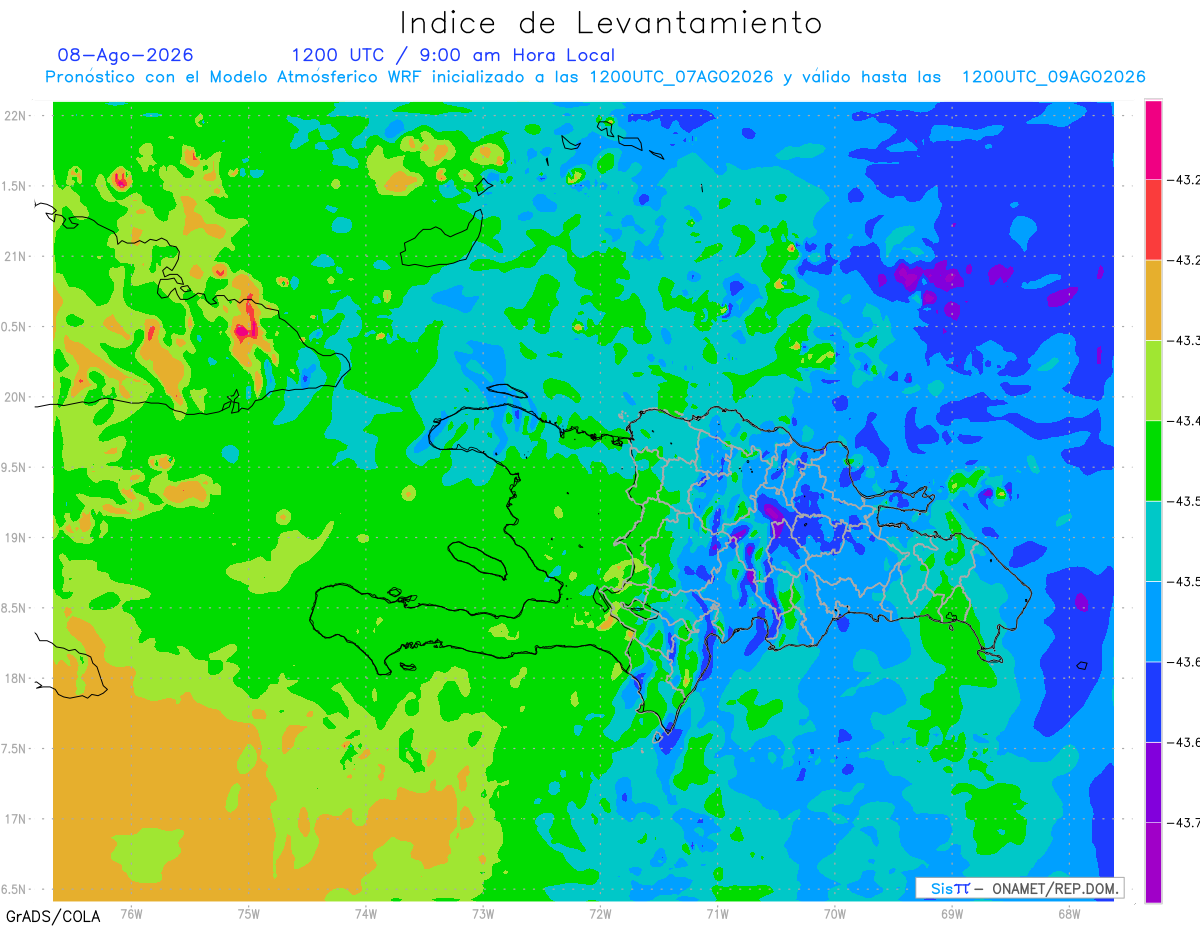Click the '76W' longitude label
The height and width of the screenshot is (927, 1200).
click(x=132, y=913)
